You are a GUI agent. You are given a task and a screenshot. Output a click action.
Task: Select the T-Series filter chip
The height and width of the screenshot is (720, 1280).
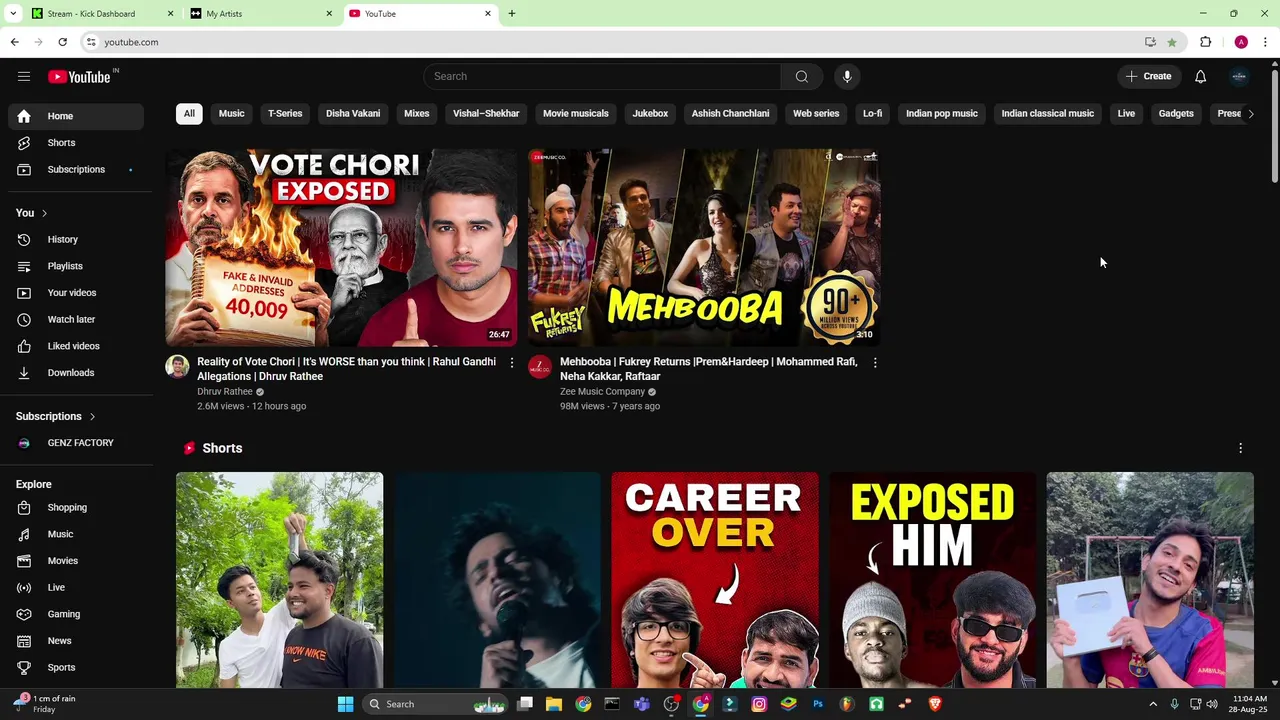point(285,114)
